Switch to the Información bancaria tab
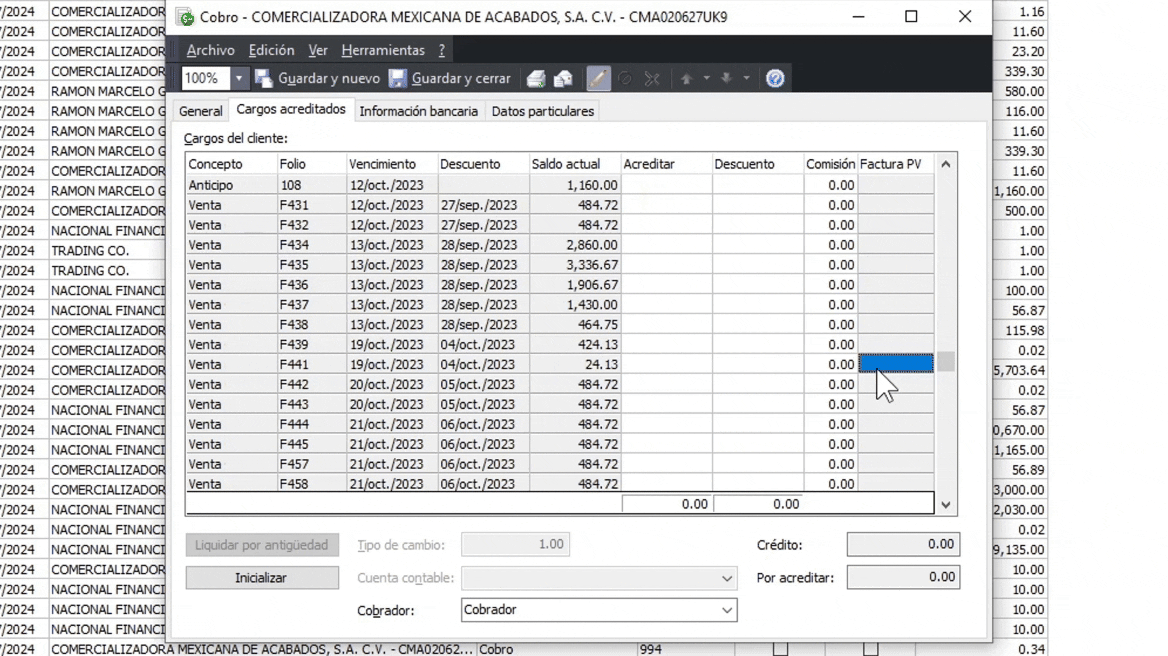 (419, 111)
